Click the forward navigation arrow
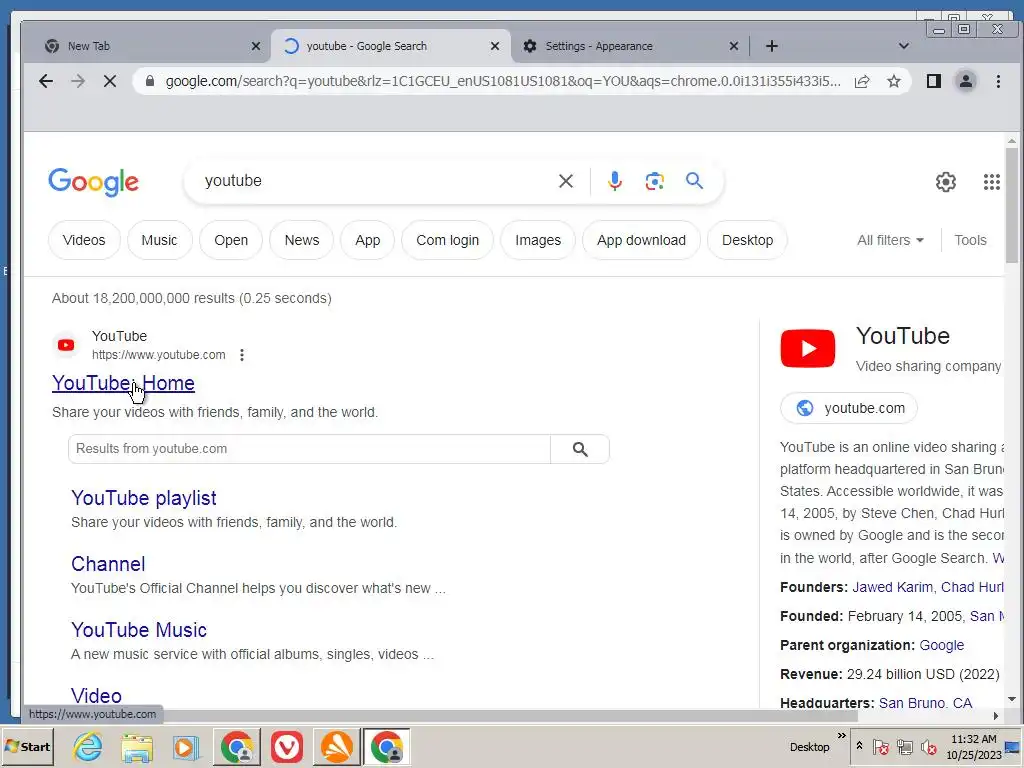 pos(78,81)
